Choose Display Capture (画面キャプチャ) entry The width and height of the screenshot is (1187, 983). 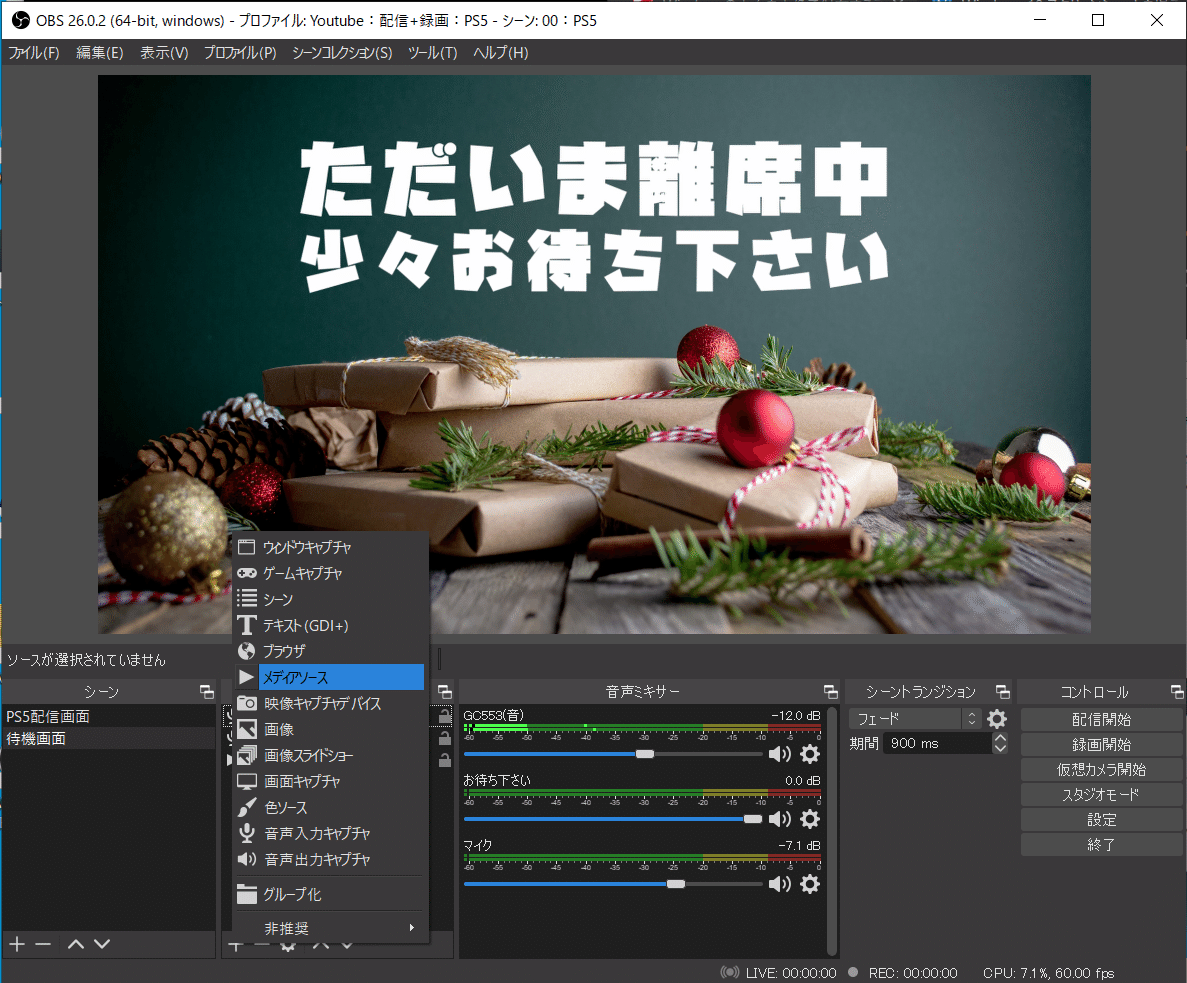pos(330,781)
